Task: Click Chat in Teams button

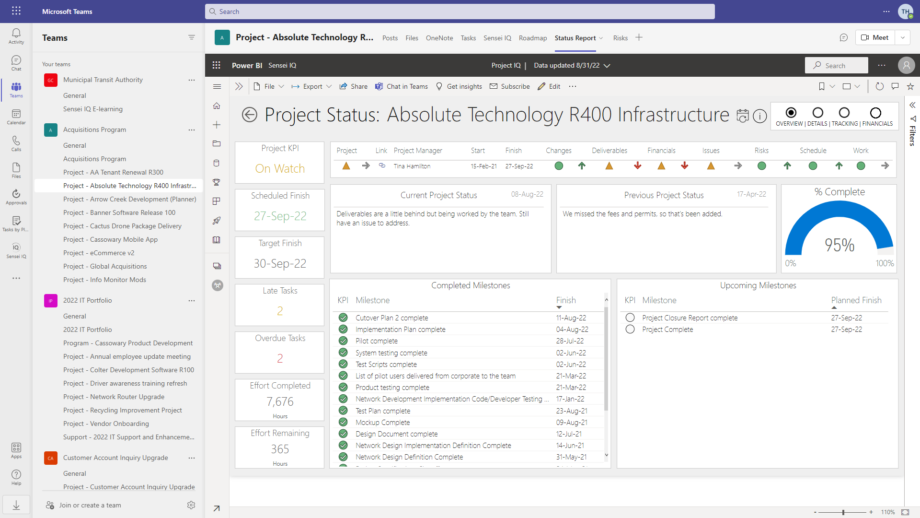Action: pyautogui.click(x=401, y=86)
